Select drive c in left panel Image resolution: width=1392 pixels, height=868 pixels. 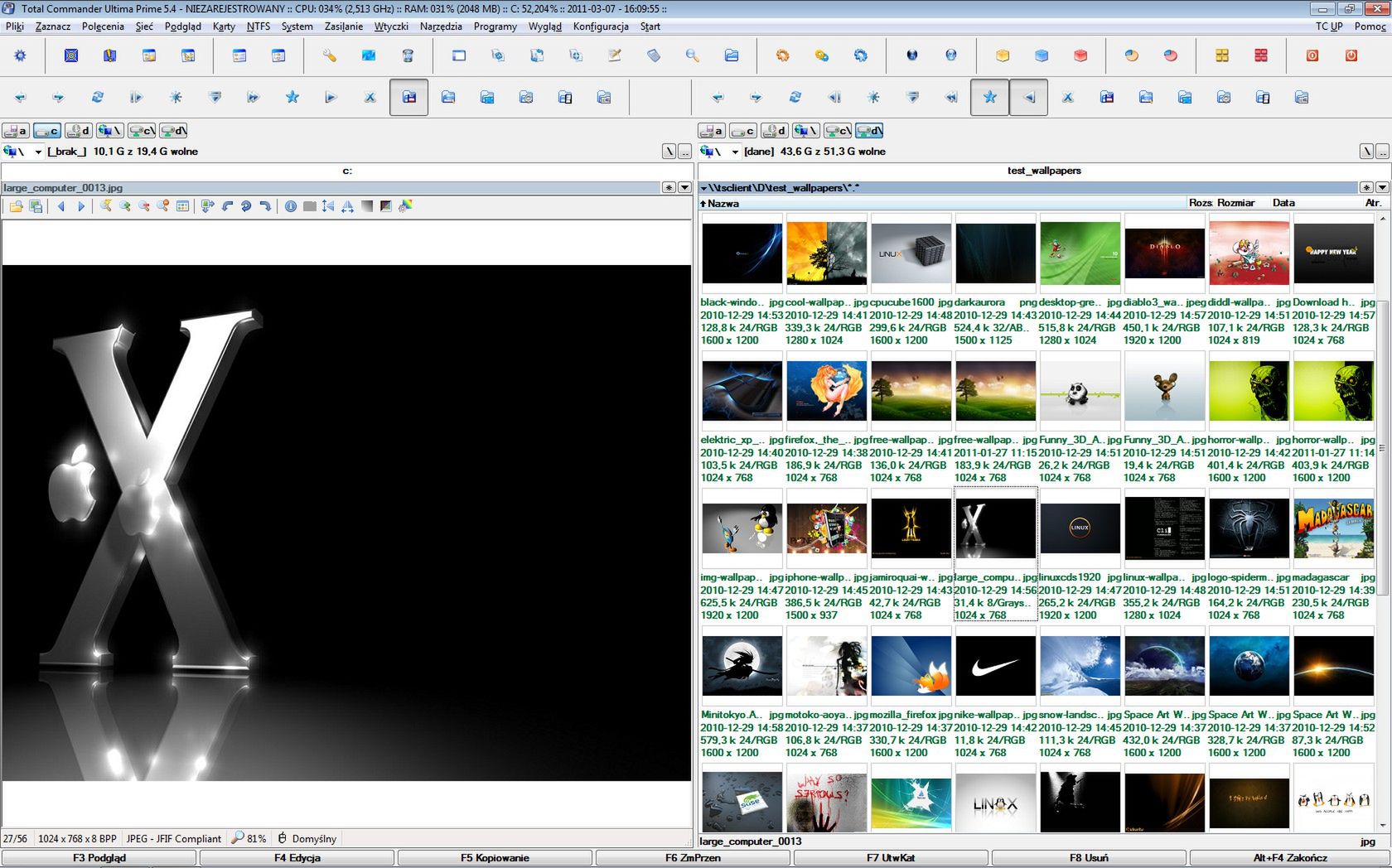(47, 131)
